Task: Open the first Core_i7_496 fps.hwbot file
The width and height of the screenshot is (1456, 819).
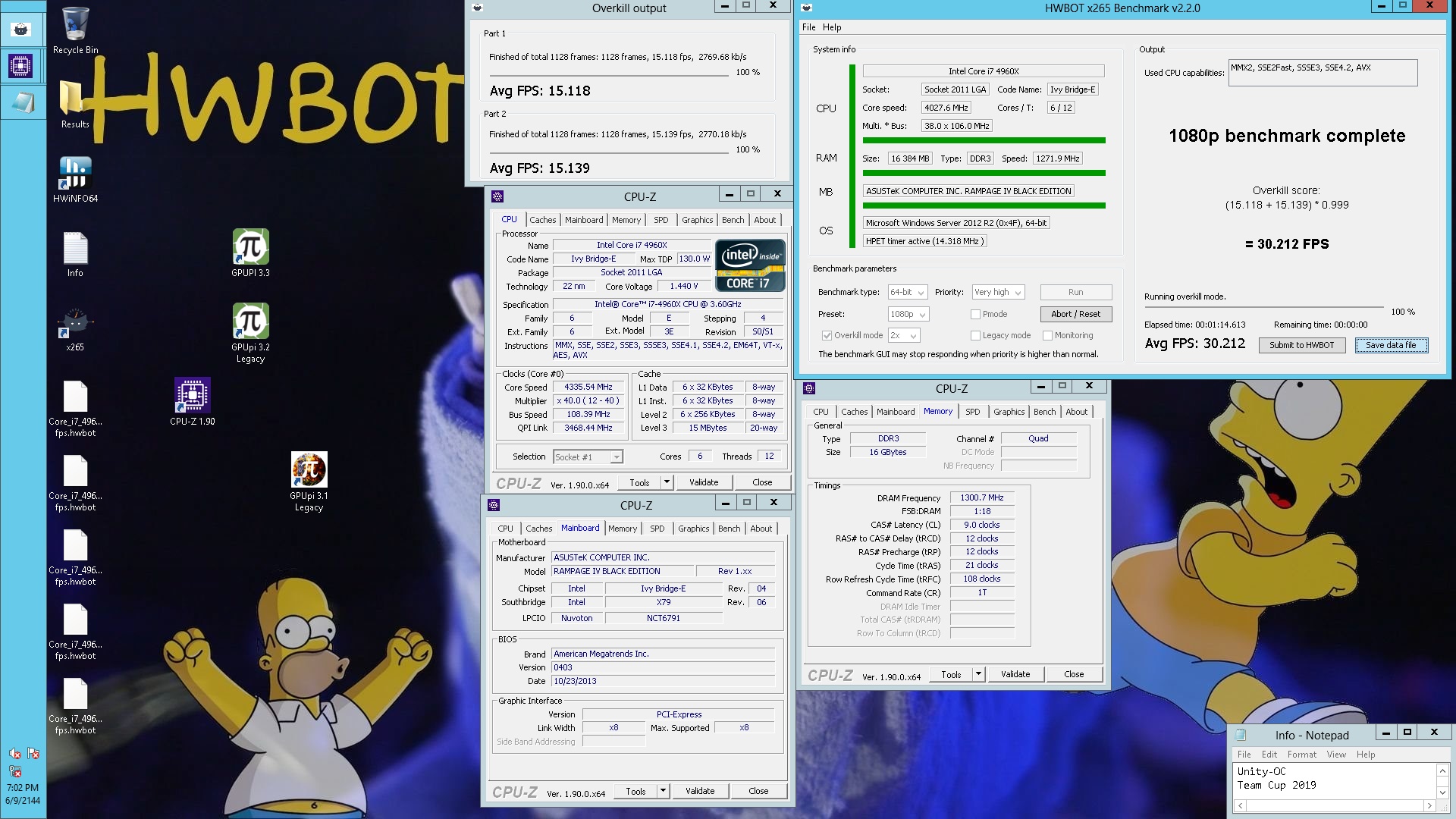Action: coord(75,408)
